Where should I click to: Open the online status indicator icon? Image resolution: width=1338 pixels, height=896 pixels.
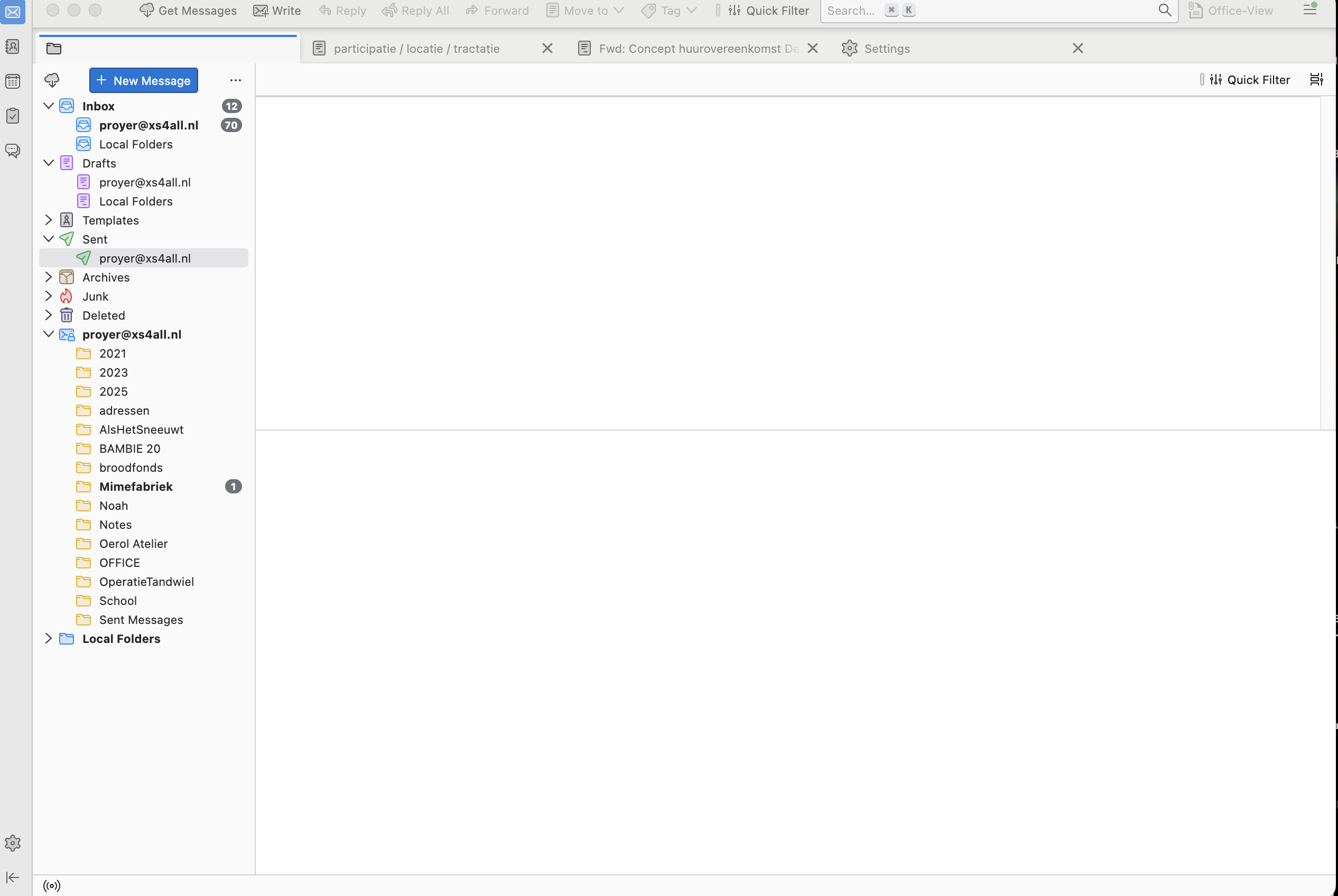coord(51,885)
